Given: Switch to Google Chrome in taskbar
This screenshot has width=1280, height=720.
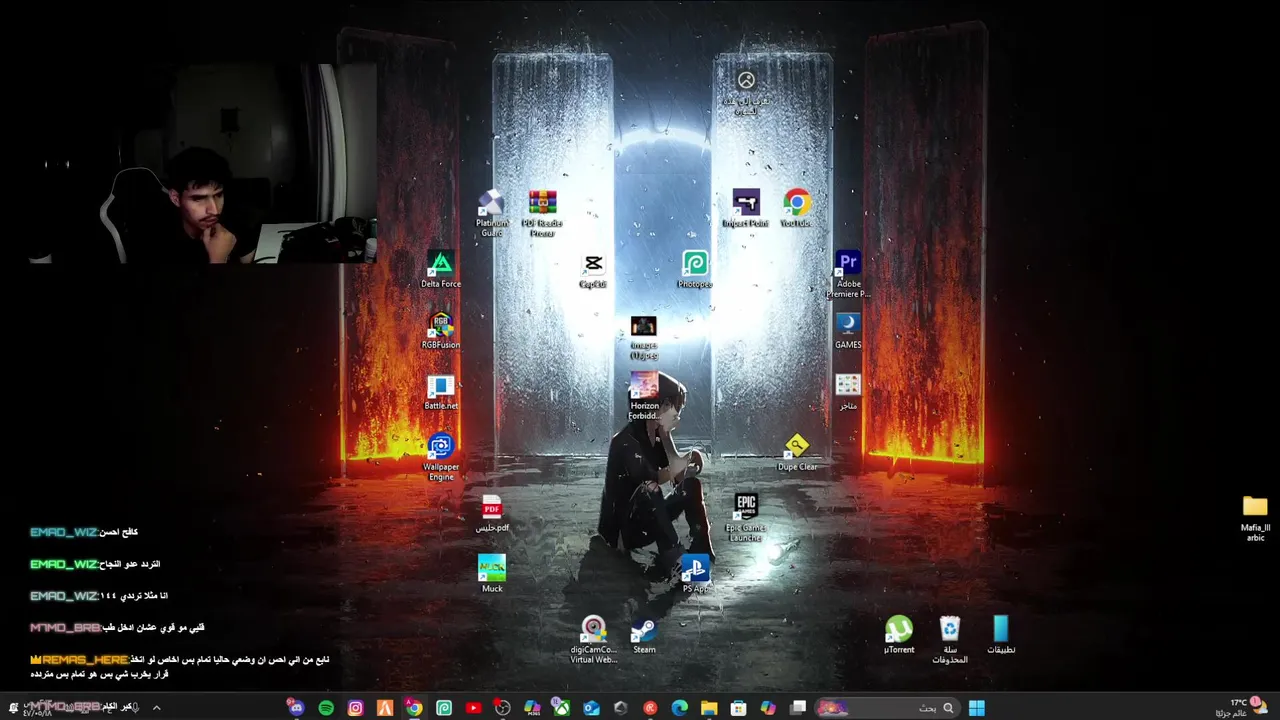Looking at the screenshot, I should tap(414, 708).
